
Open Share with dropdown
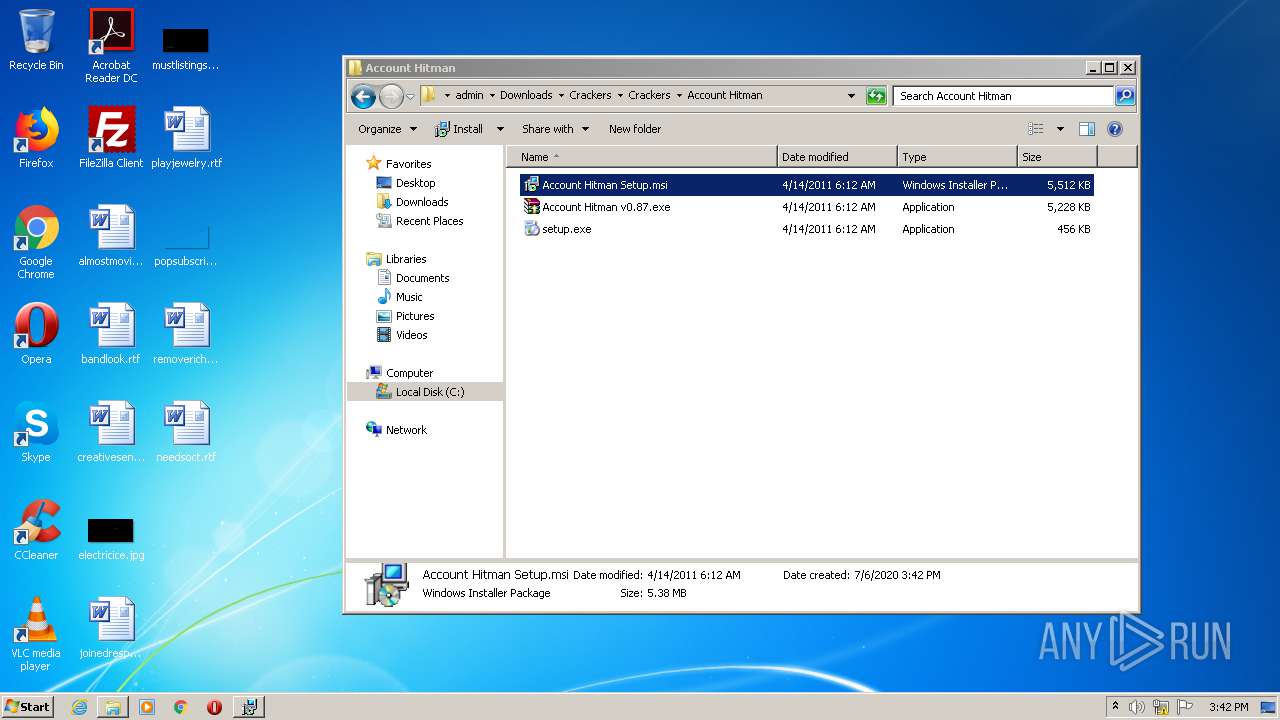(x=556, y=129)
